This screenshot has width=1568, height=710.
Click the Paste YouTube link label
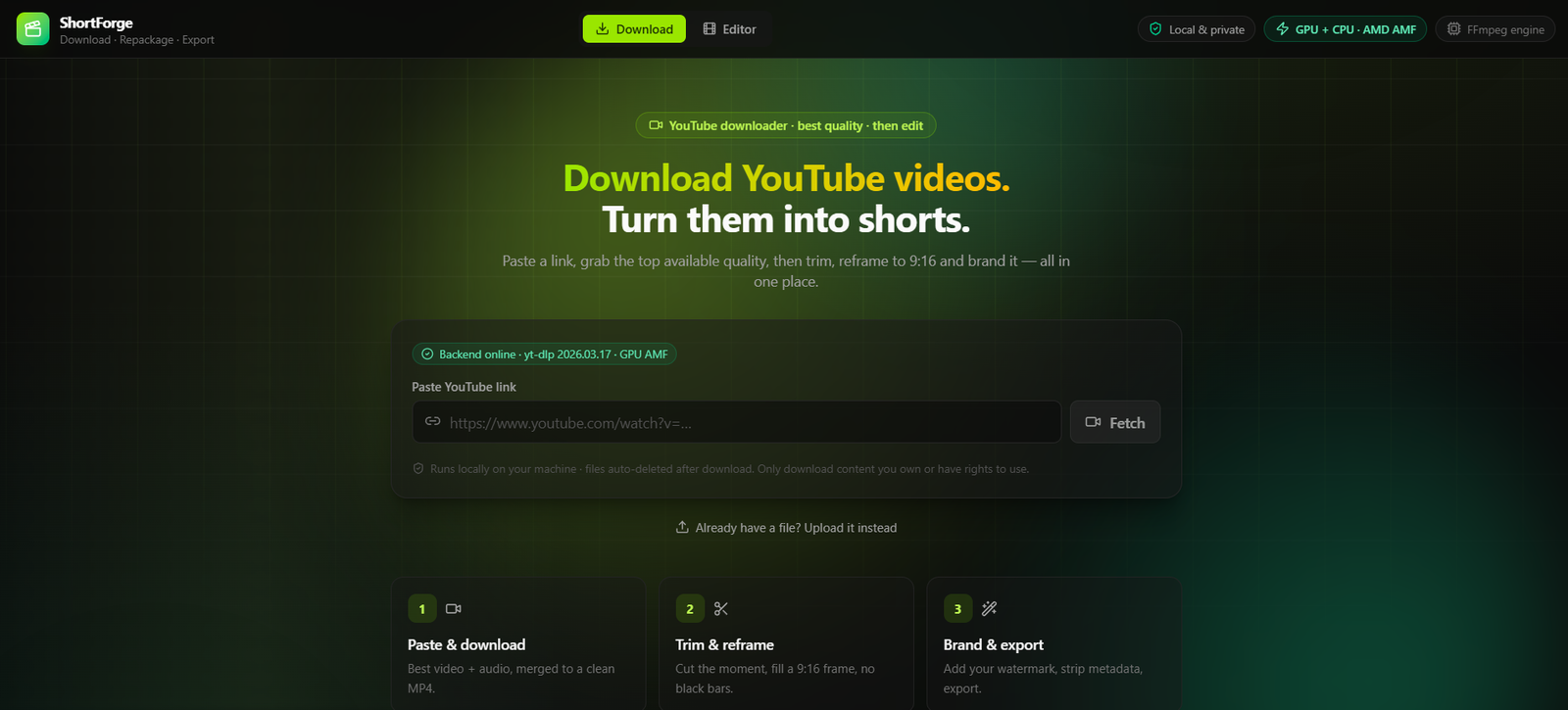click(464, 387)
